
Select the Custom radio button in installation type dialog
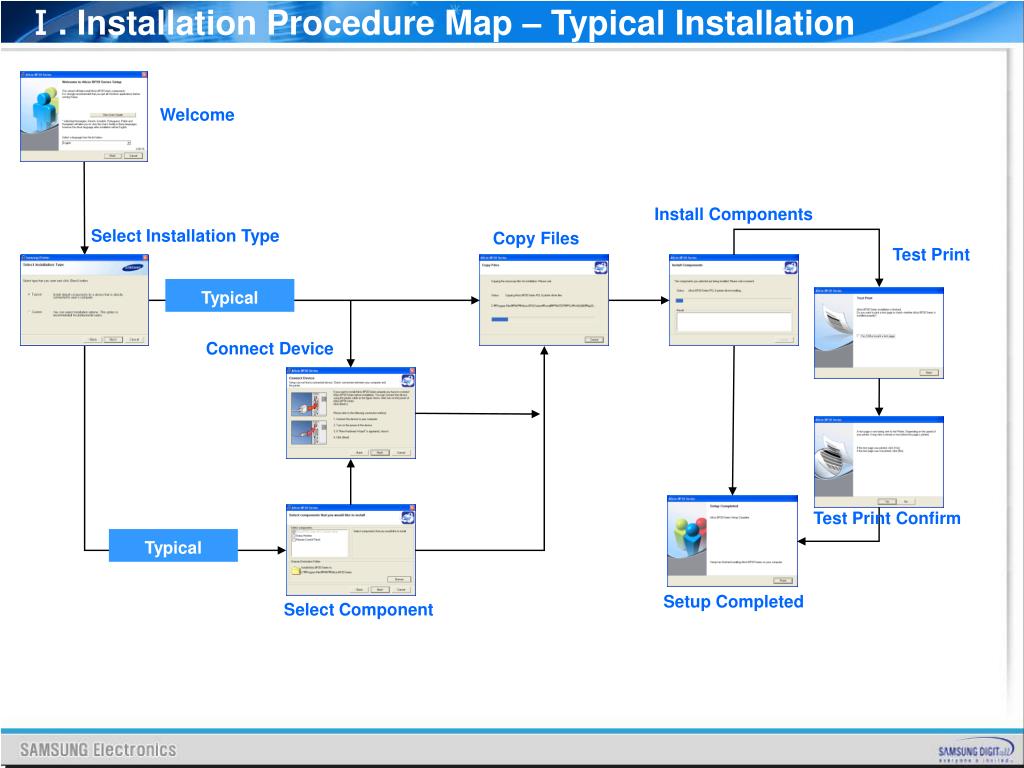click(29, 312)
